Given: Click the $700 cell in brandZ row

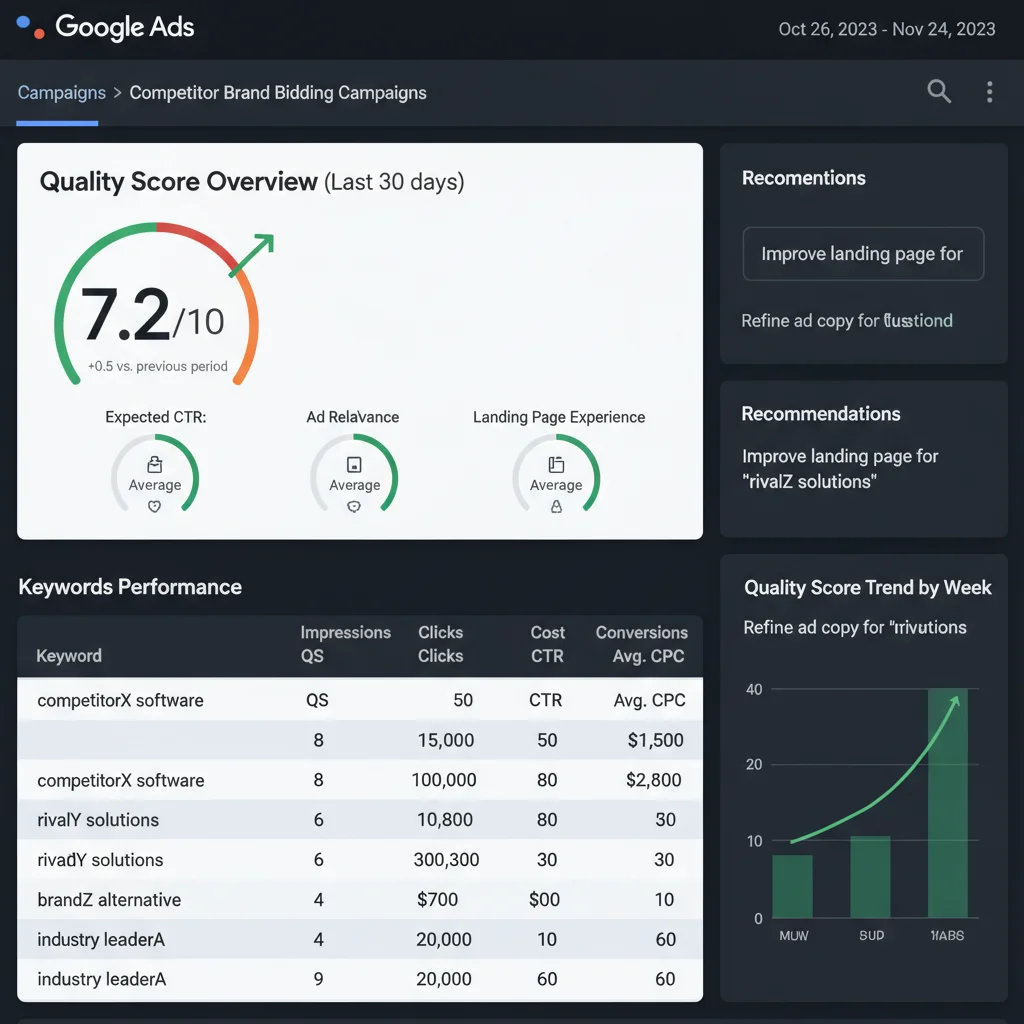Looking at the screenshot, I should (438, 899).
